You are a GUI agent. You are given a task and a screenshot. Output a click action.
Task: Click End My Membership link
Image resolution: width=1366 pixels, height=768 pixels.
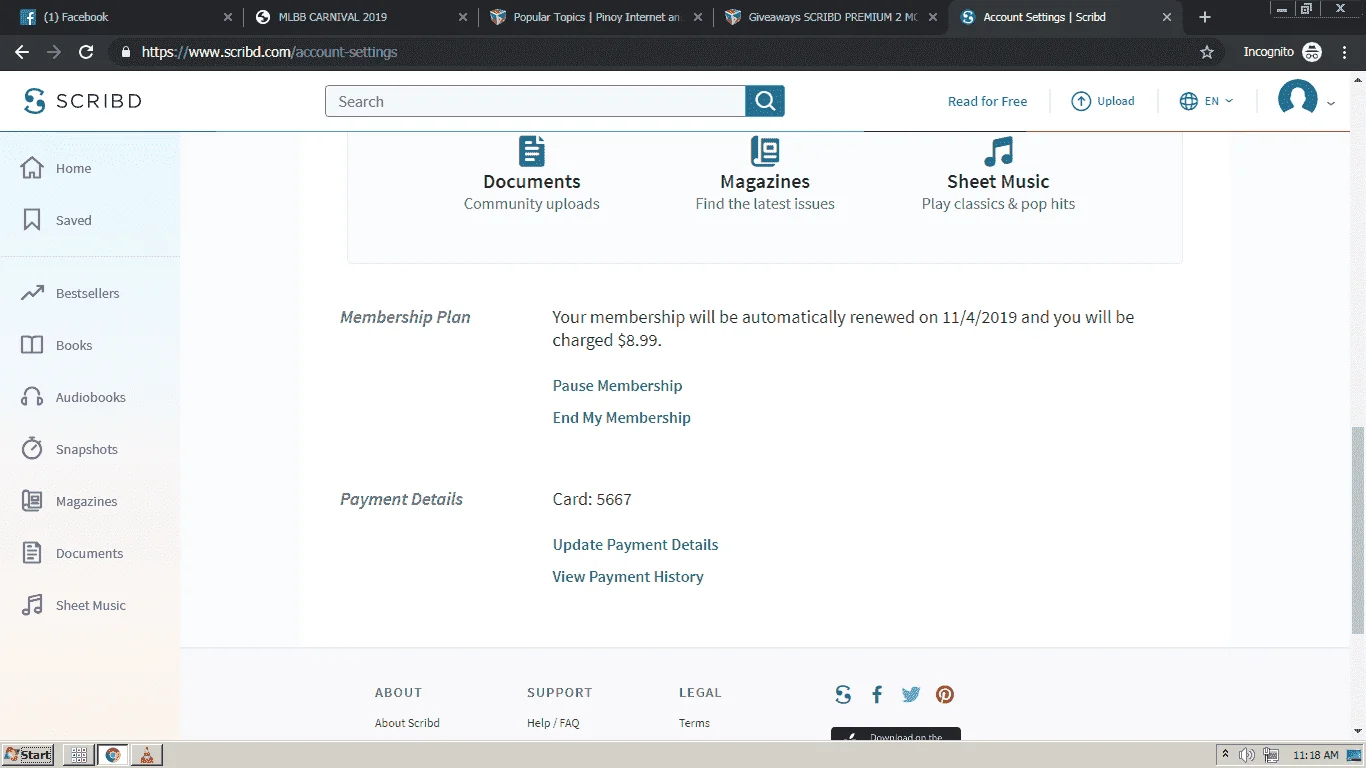click(x=621, y=418)
